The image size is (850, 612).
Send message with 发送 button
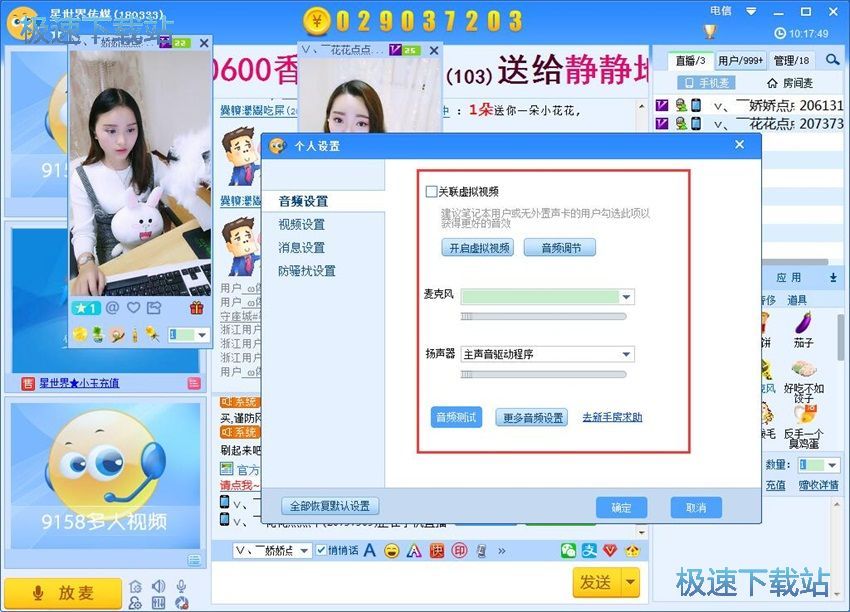(x=596, y=582)
